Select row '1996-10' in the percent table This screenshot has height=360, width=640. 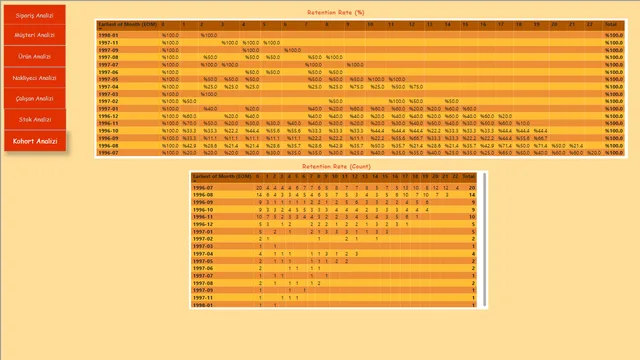click(360, 131)
